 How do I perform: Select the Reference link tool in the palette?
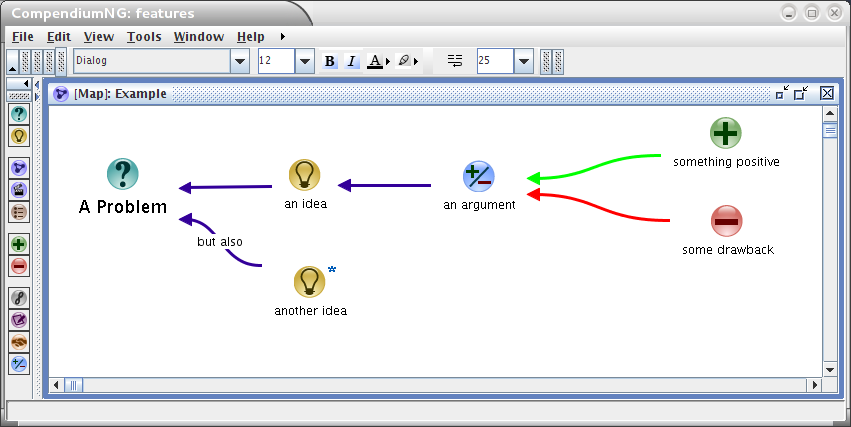(19, 298)
